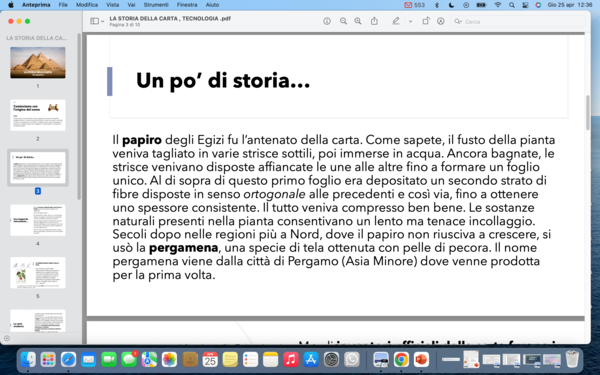Open WhatsApp from the Dock

[x=352, y=359]
